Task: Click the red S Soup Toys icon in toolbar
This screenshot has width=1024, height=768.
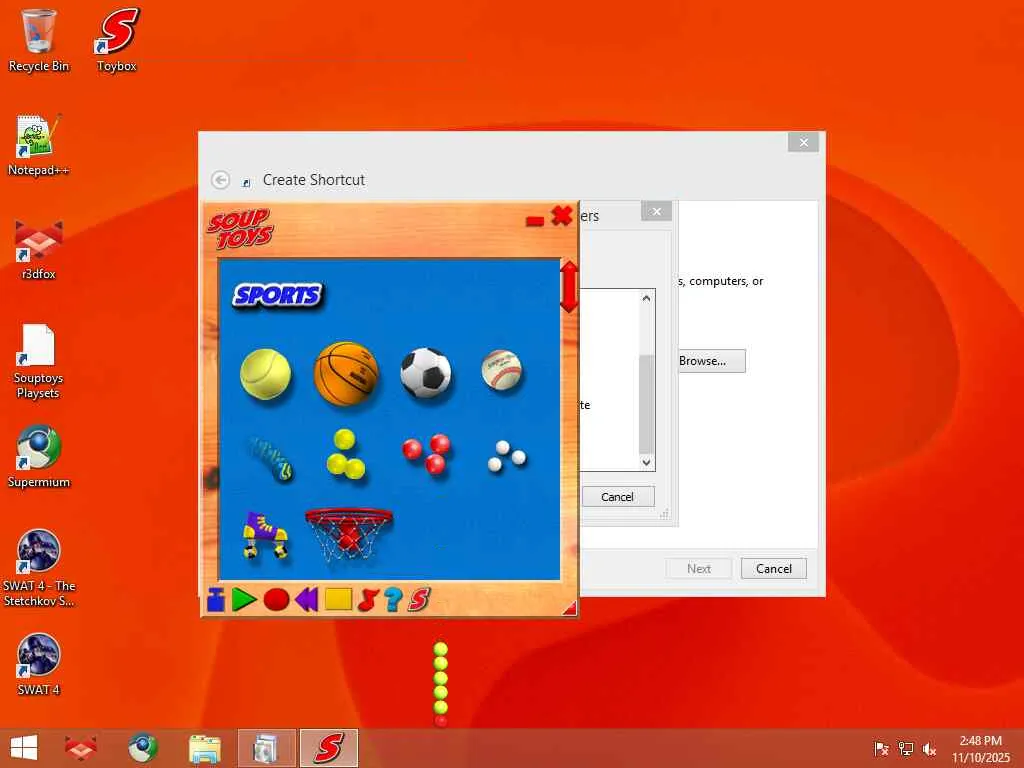Action: 419,600
